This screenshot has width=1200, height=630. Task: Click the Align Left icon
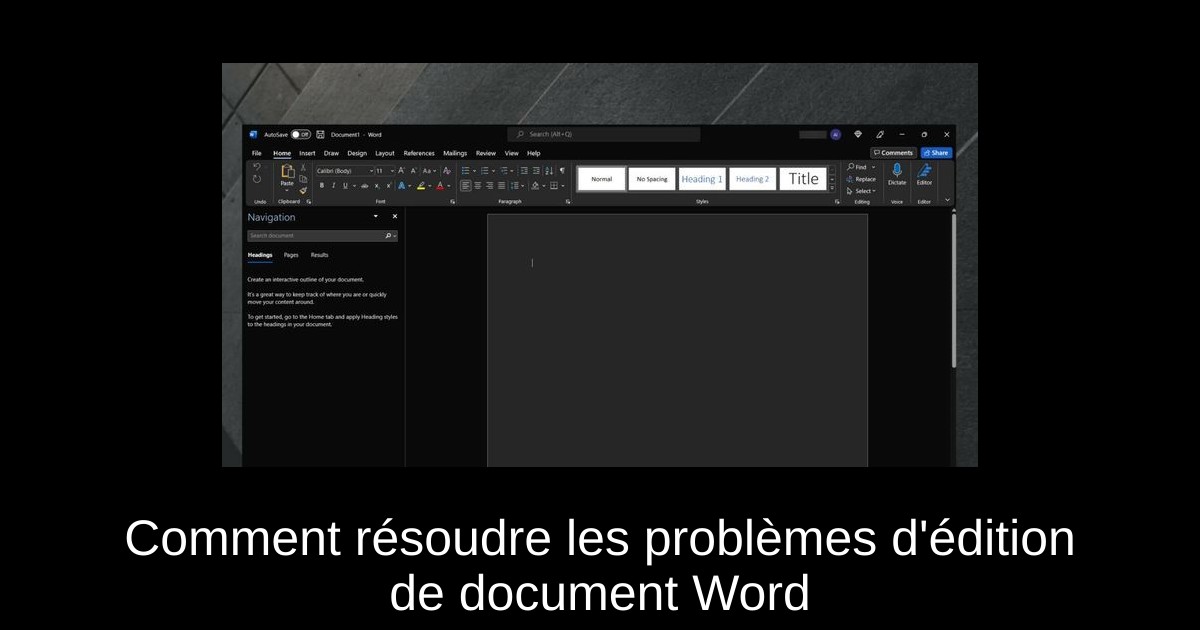point(465,186)
